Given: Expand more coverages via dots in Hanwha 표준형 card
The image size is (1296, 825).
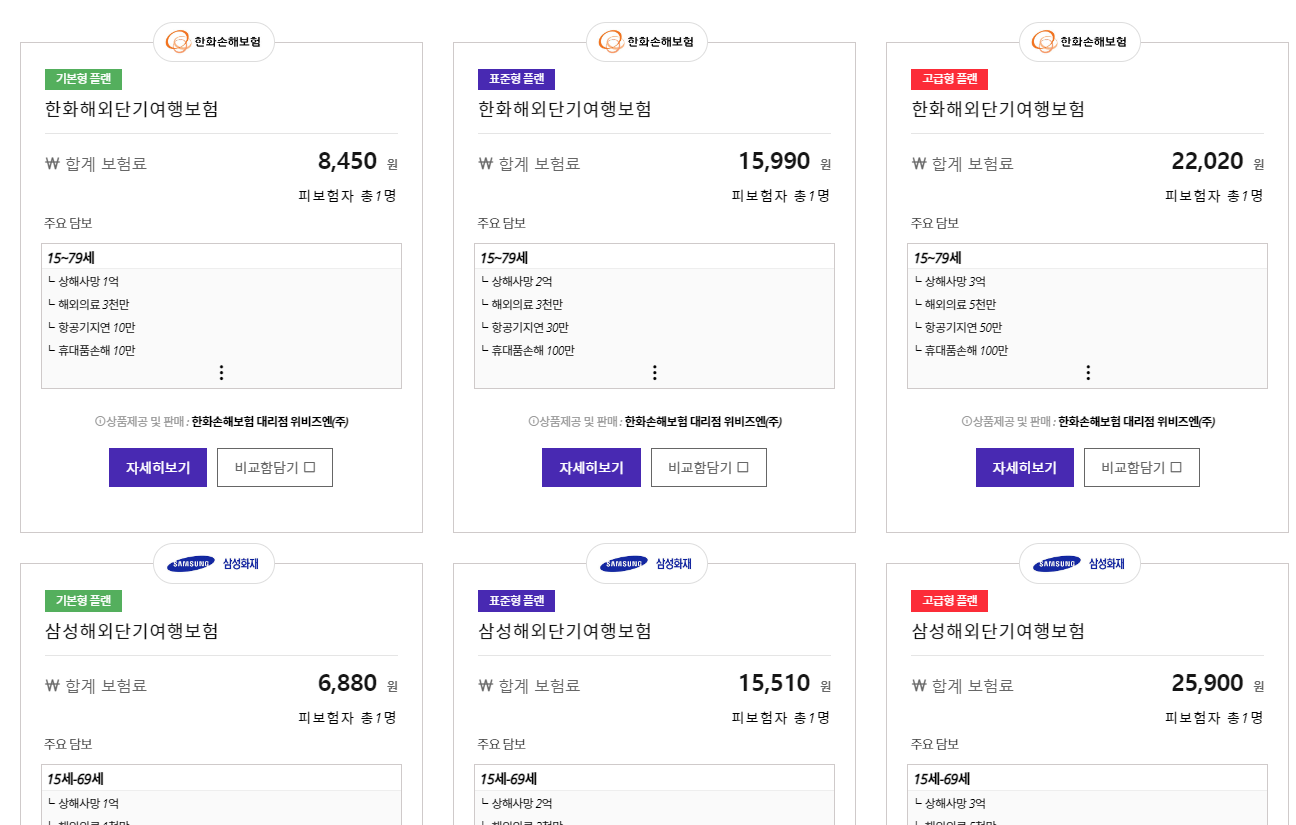Looking at the screenshot, I should 654,373.
